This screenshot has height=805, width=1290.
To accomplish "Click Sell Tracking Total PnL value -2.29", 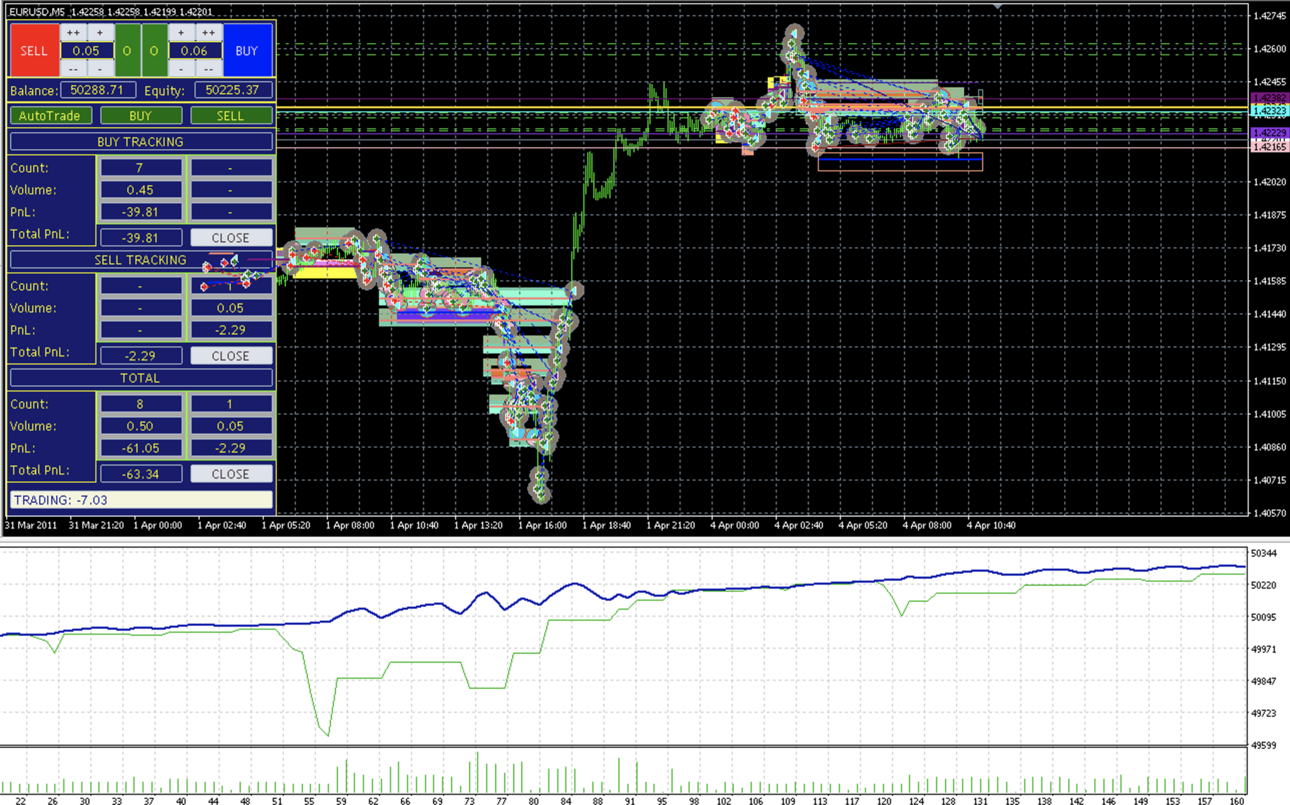I will coord(140,356).
